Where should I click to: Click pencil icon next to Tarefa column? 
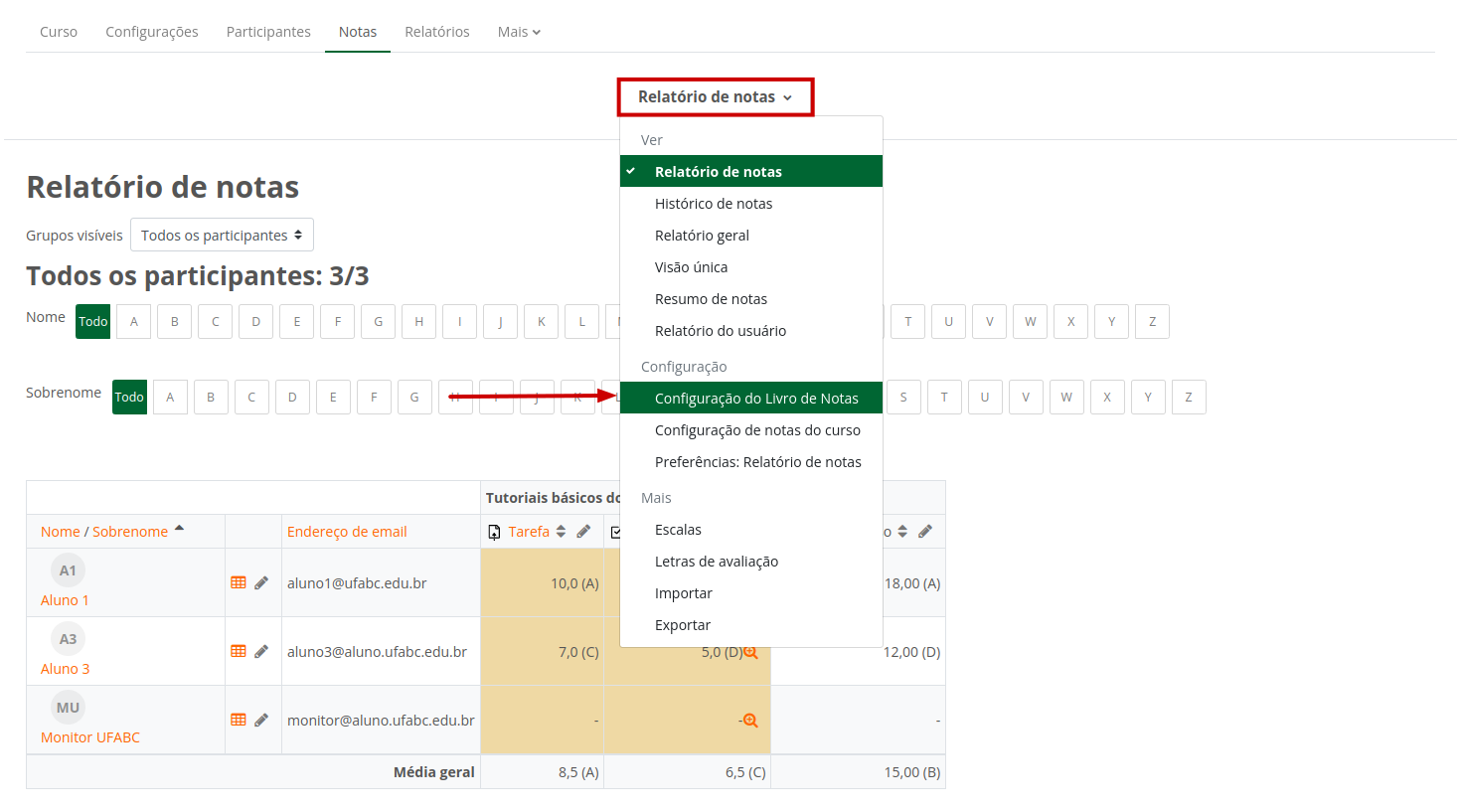coord(584,532)
